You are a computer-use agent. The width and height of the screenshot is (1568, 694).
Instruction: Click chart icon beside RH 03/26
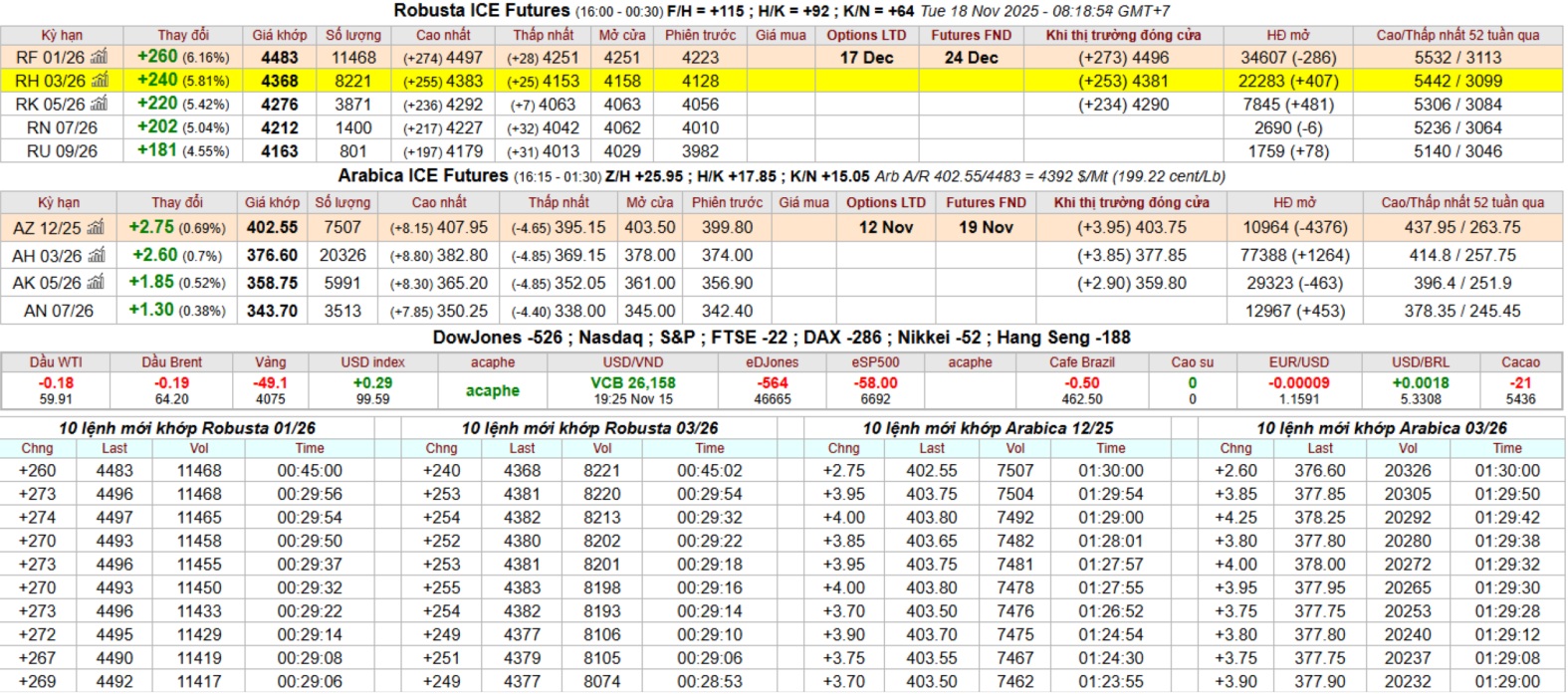tap(99, 81)
